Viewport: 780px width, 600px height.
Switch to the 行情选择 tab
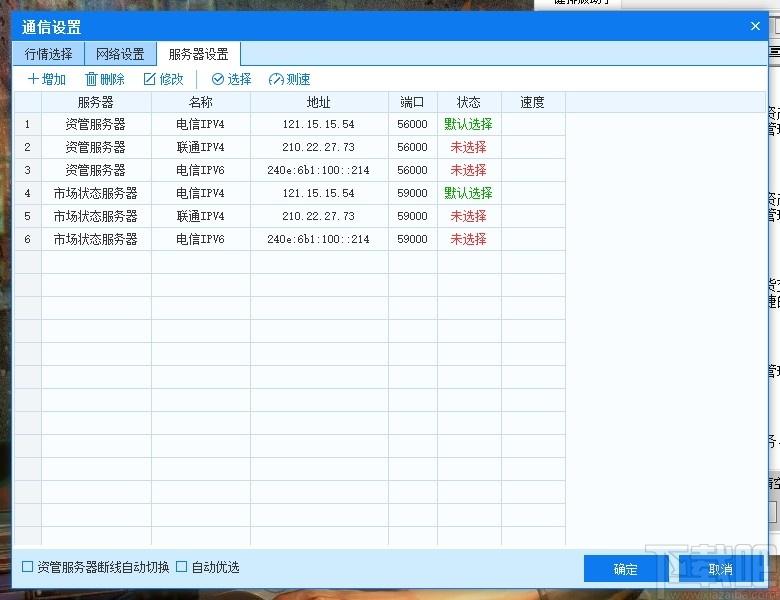click(48, 54)
